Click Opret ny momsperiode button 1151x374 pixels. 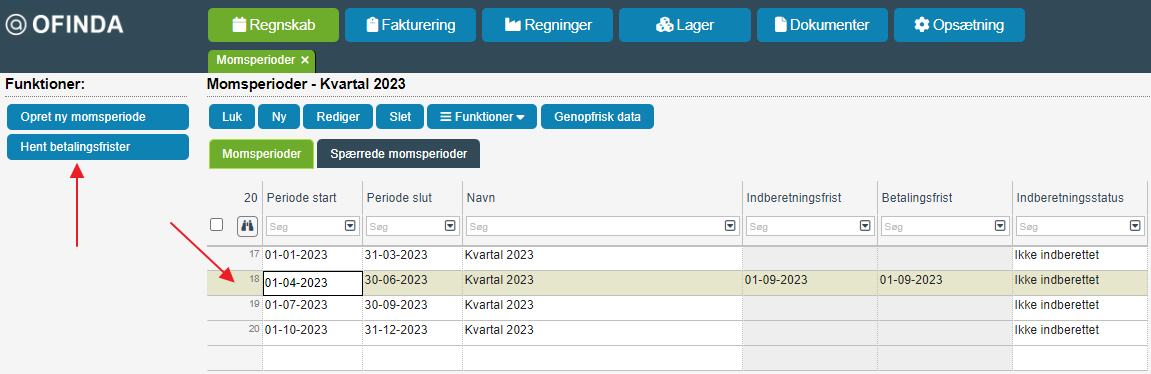point(98,117)
